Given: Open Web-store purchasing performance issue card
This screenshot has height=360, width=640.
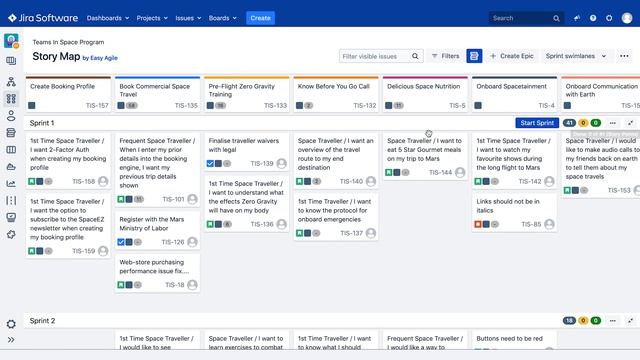Looking at the screenshot, I should pos(158,273).
